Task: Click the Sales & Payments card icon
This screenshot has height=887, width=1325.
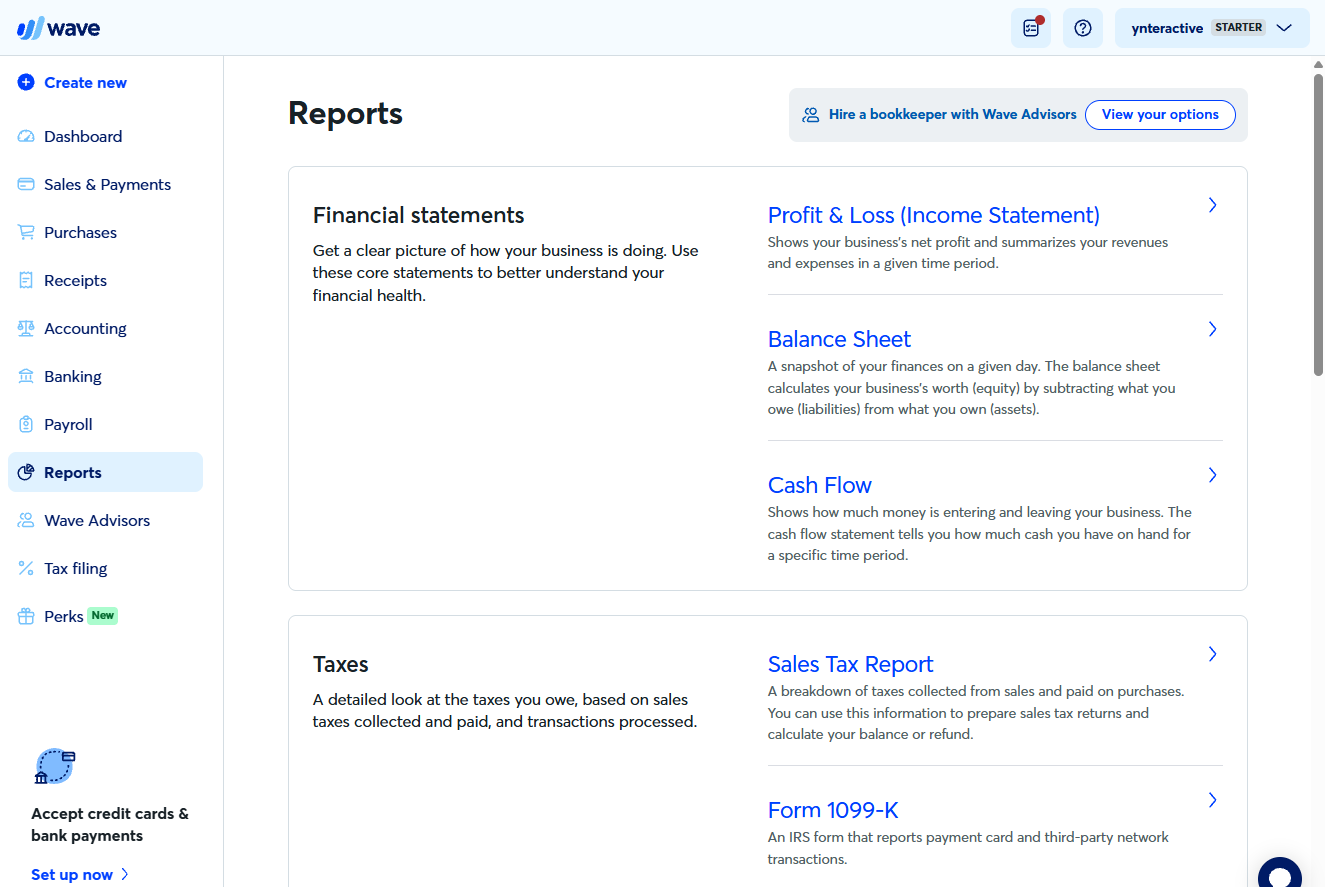Action: 26,185
